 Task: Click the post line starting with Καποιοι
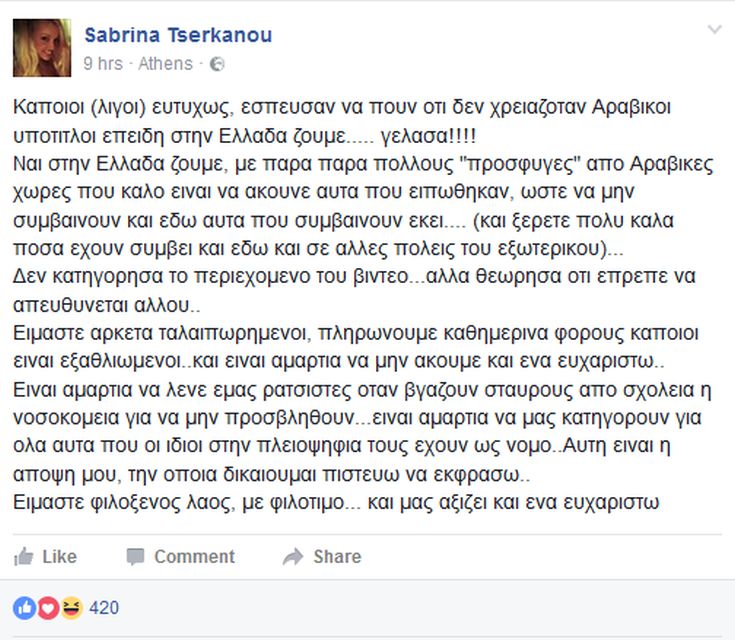pyautogui.click(x=342, y=107)
